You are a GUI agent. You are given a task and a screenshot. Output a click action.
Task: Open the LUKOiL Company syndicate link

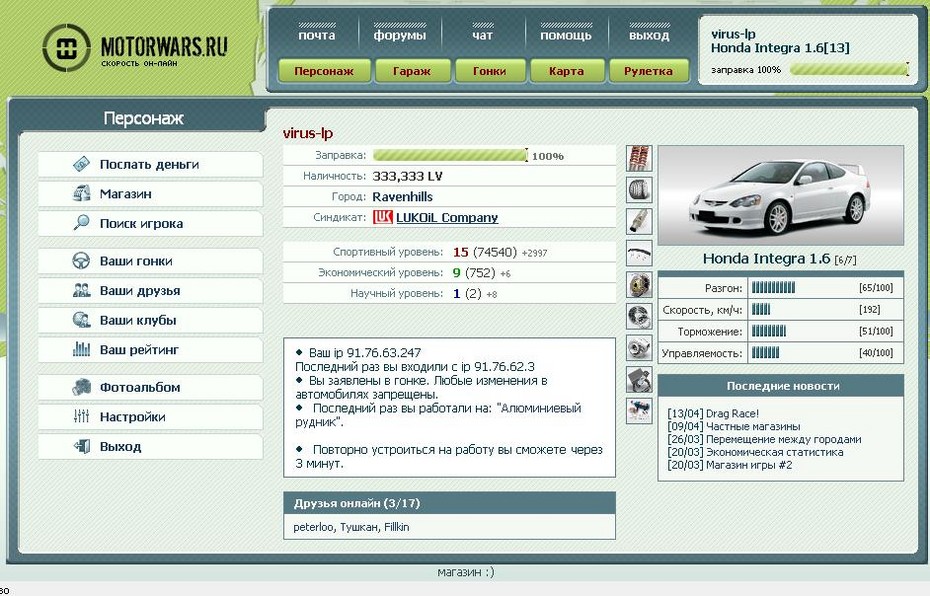(447, 218)
